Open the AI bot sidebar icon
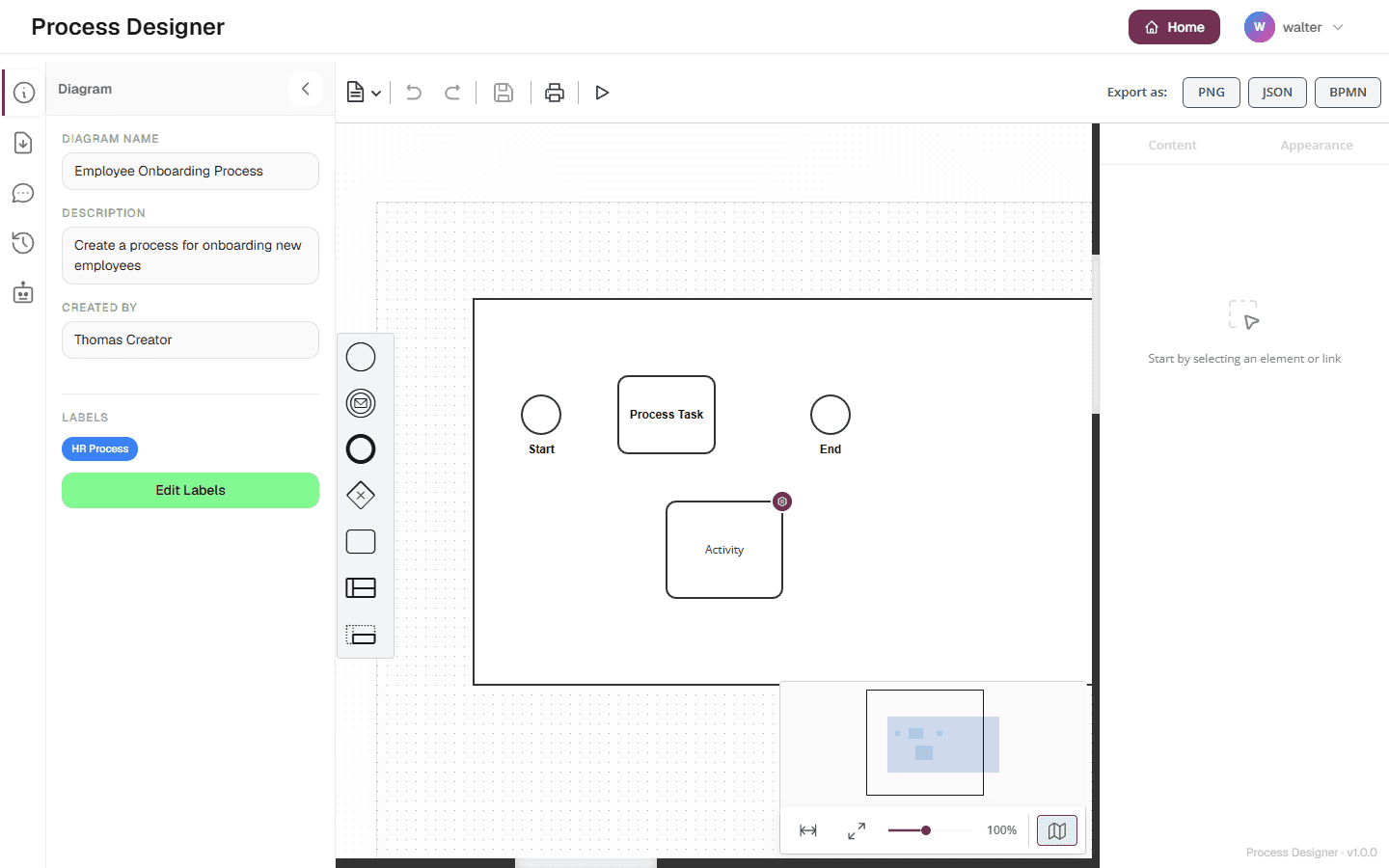This screenshot has width=1389, height=868. 23,293
